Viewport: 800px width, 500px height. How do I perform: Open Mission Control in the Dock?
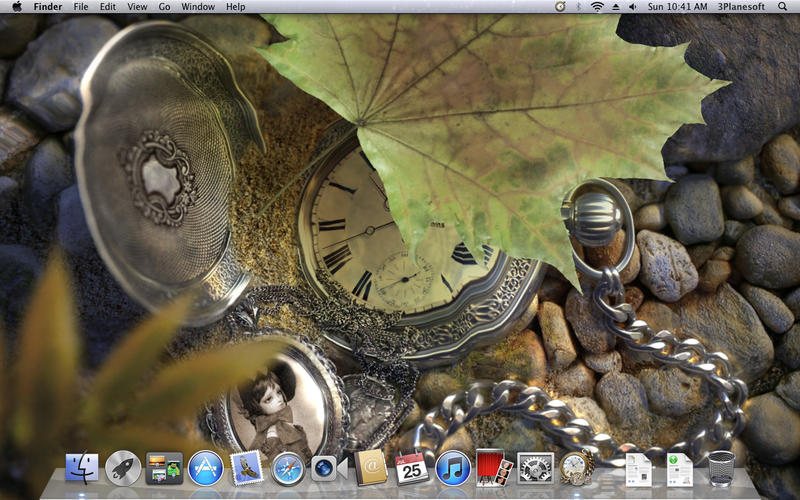click(164, 468)
